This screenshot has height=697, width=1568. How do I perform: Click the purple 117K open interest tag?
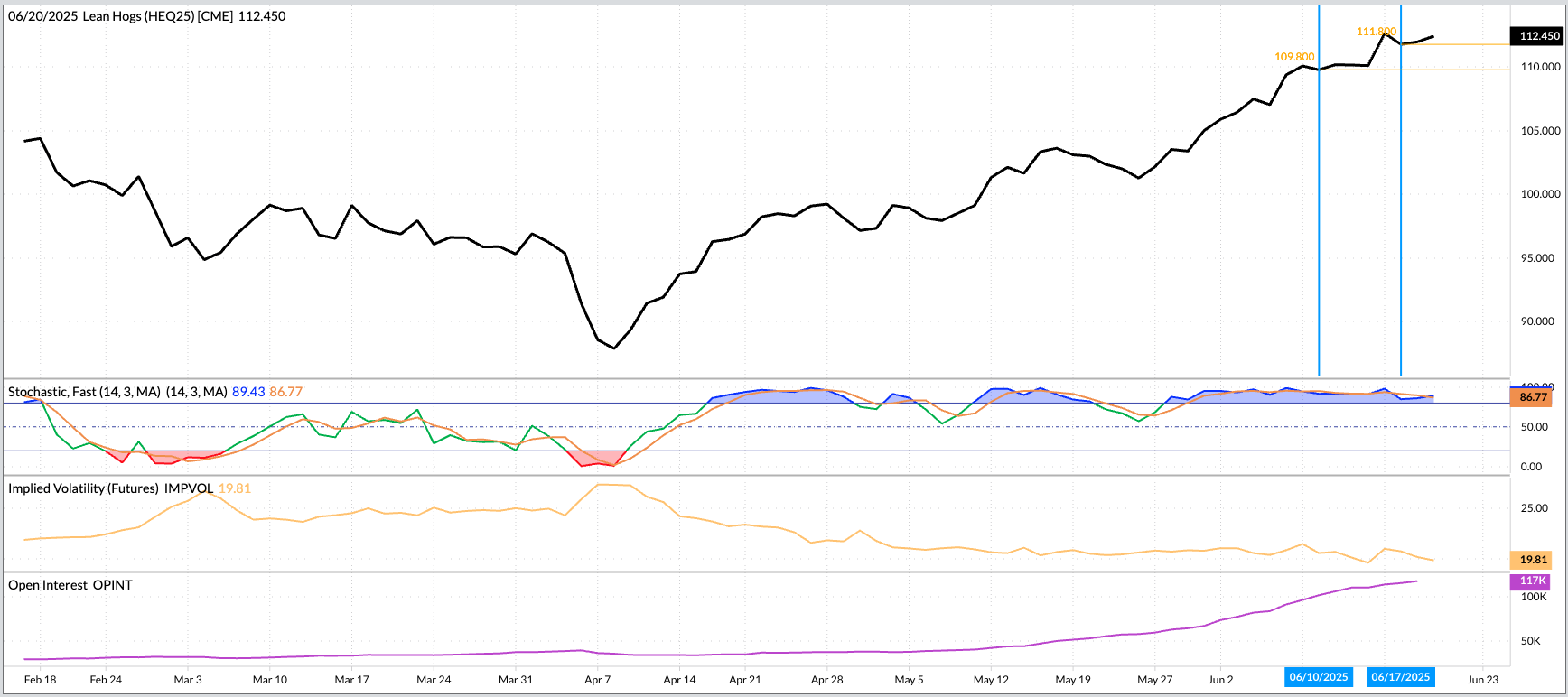pos(1532,581)
